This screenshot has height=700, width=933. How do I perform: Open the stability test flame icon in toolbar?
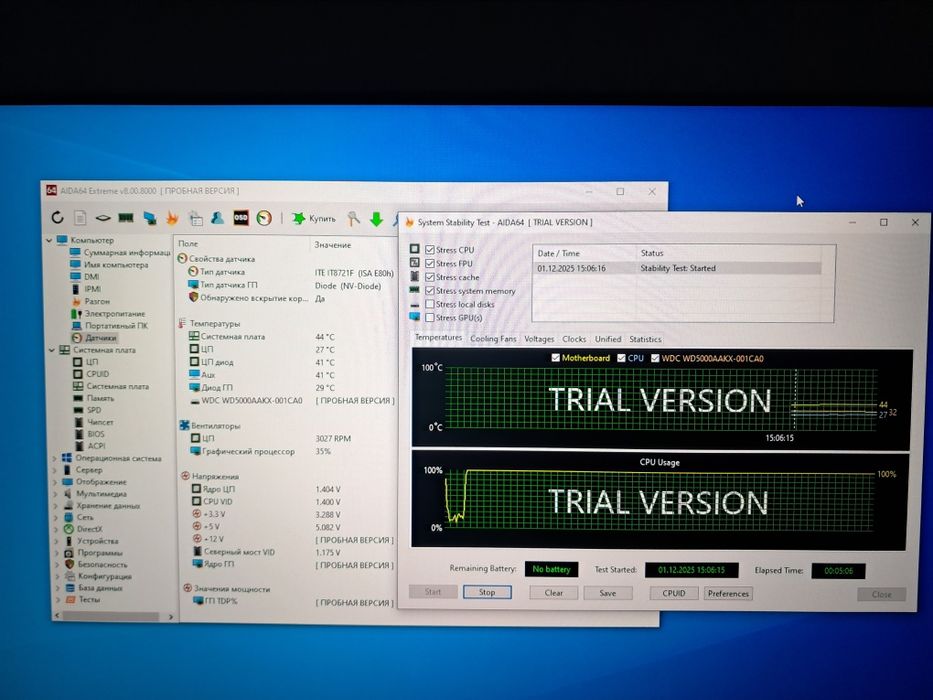(172, 218)
